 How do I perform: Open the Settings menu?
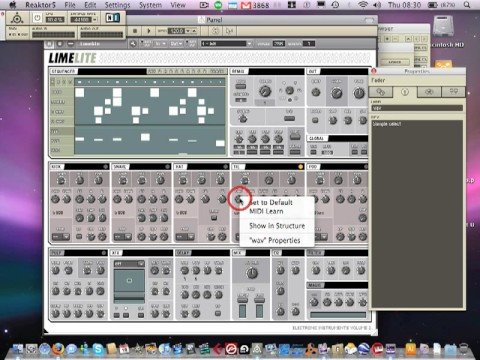pos(117,5)
